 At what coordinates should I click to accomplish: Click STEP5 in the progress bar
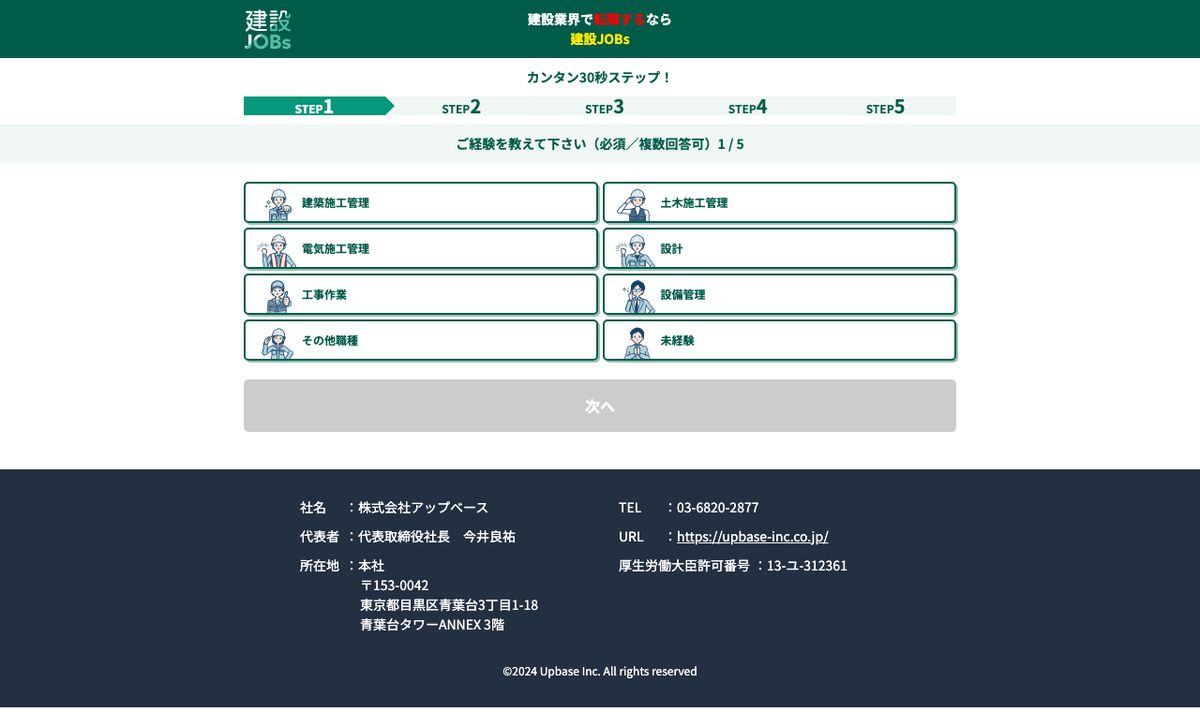[x=885, y=107]
